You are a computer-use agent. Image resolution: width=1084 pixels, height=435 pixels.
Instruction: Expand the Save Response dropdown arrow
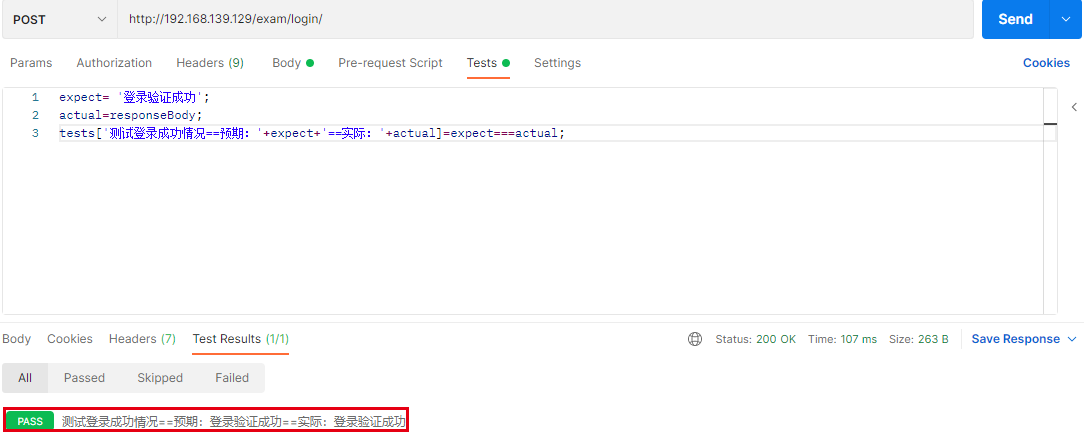[x=1072, y=339]
